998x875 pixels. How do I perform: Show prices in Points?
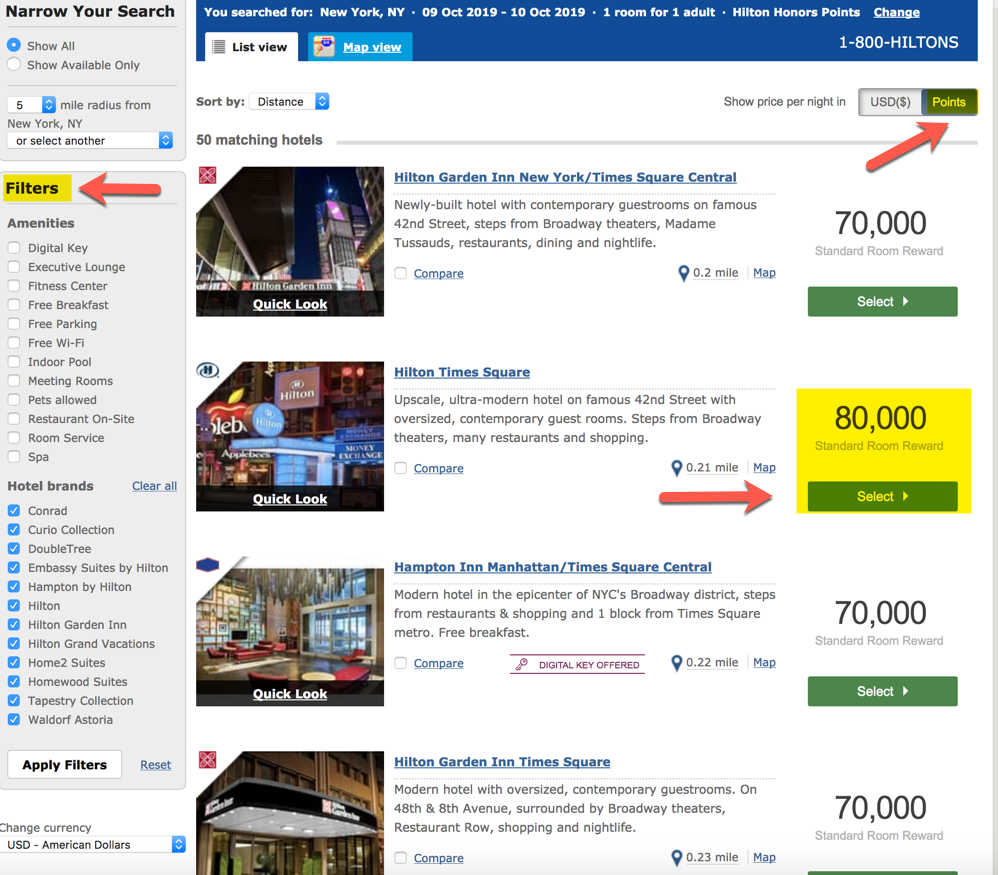[x=949, y=102]
